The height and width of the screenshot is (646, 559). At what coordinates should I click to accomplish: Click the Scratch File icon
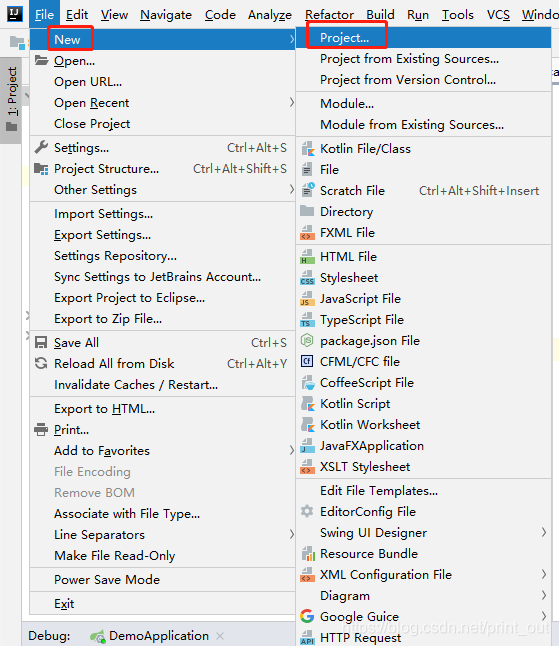pos(308,190)
